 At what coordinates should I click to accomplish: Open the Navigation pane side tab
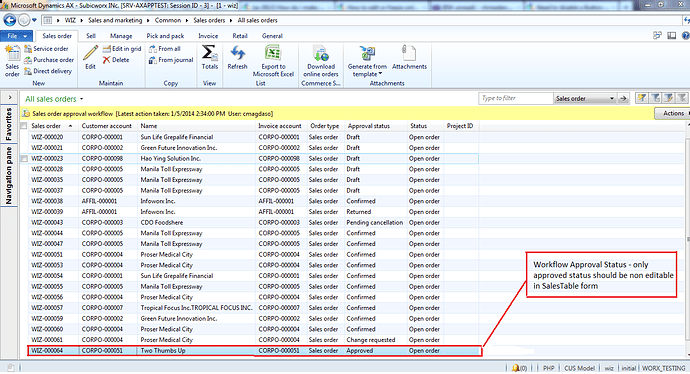[x=8, y=176]
